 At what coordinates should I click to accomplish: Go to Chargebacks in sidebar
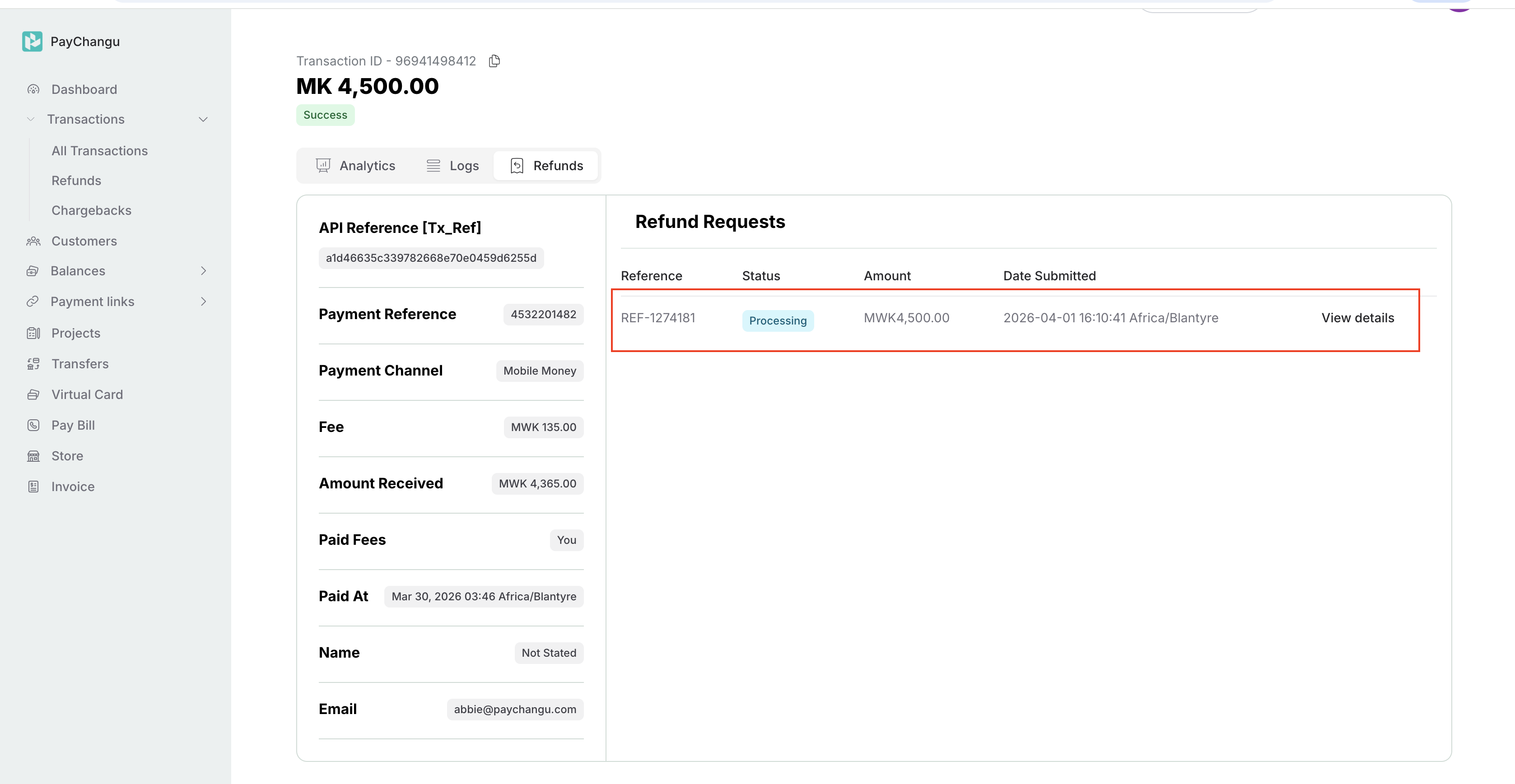[x=91, y=210]
